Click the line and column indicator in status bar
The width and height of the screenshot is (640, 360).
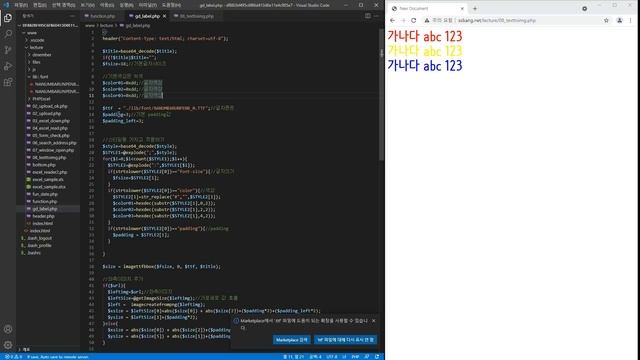click(293, 357)
